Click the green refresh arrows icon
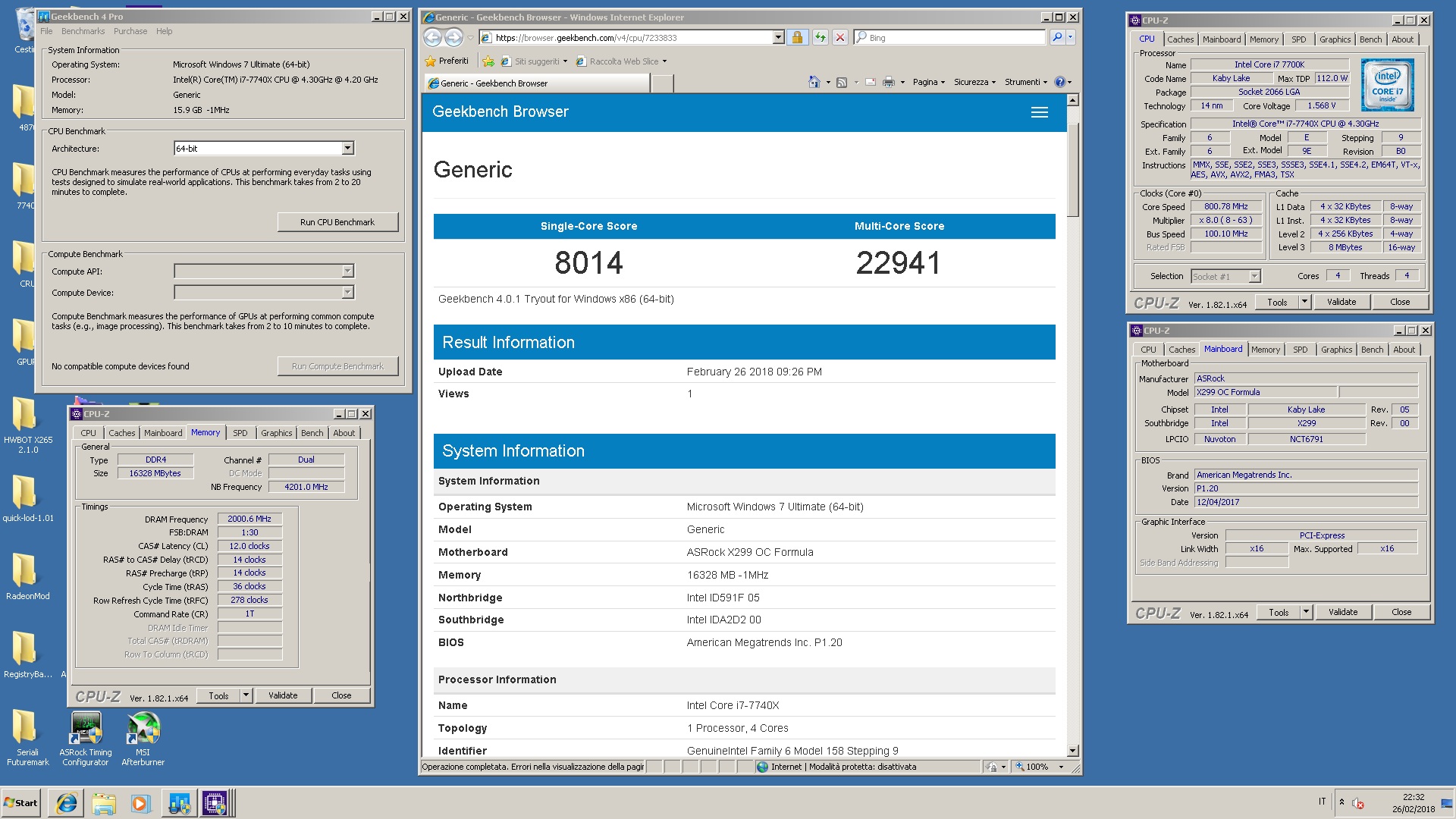The image size is (1456, 819). coord(820,37)
